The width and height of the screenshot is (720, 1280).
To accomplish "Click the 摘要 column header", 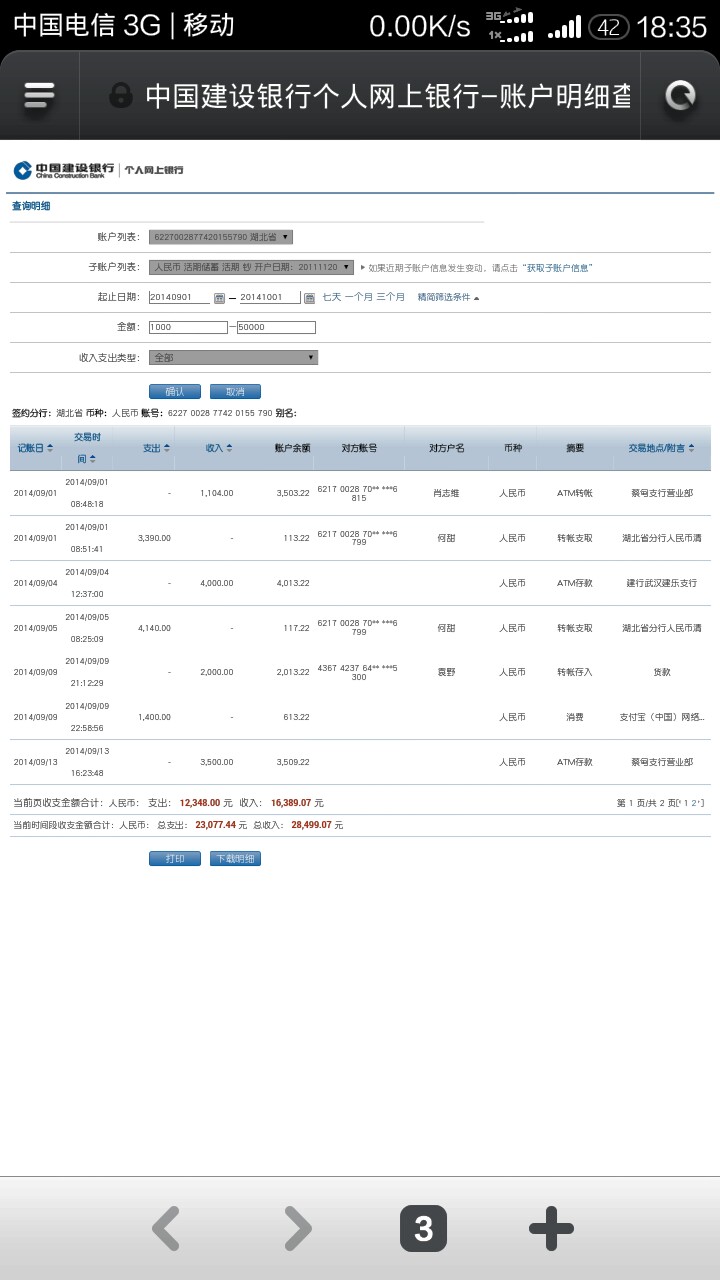I will (575, 448).
